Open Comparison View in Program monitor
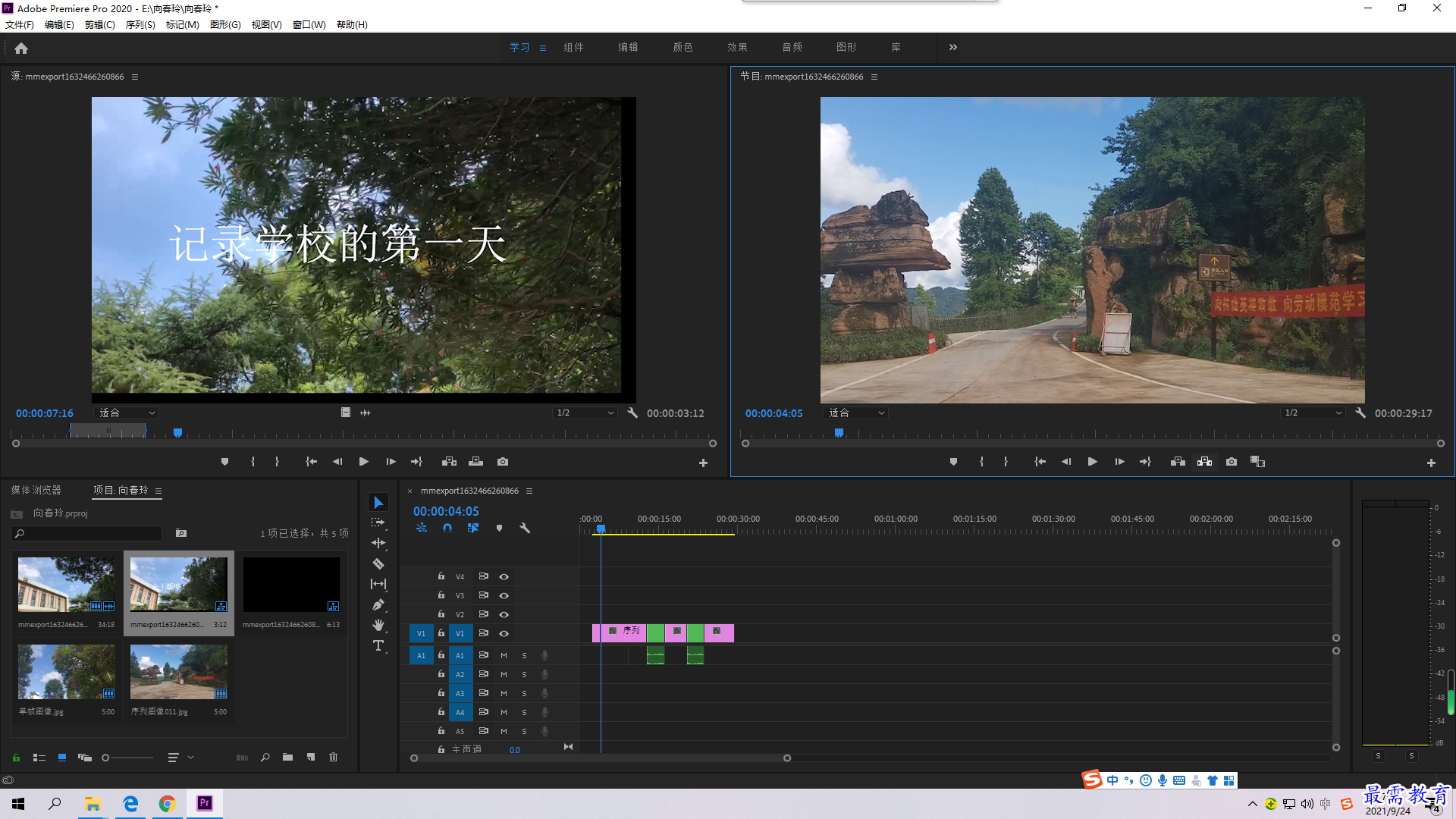 1257,462
